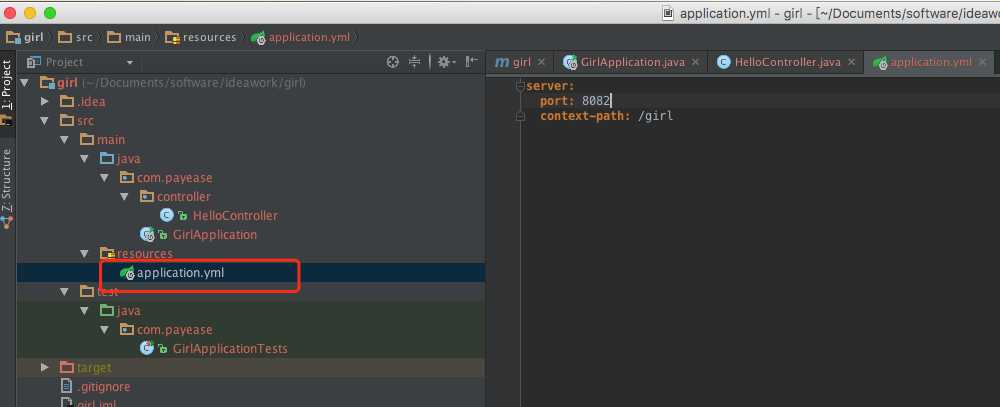Collapse the resources folder arrow

tap(85, 254)
